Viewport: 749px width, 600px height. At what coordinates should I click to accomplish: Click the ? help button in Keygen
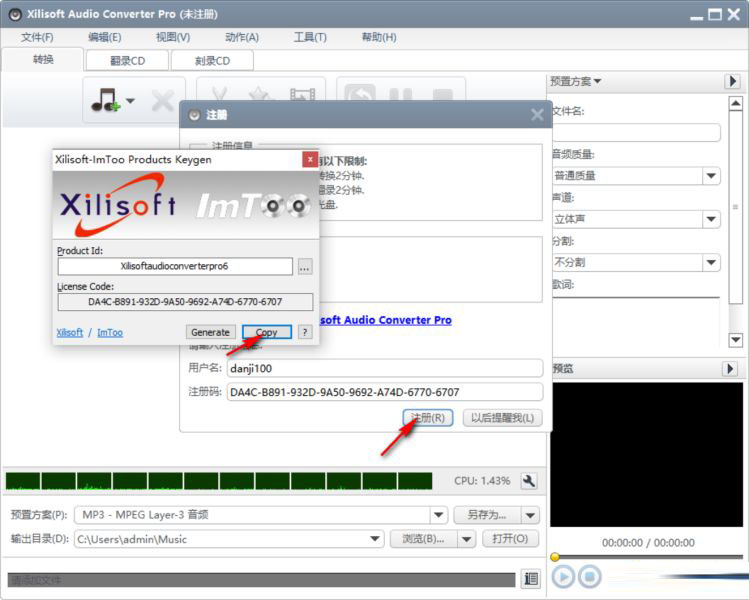[305, 332]
